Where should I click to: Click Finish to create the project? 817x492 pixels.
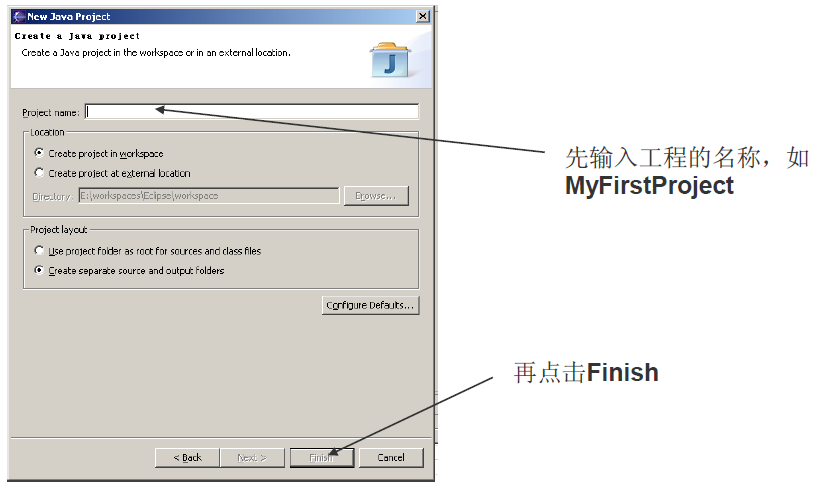321,458
